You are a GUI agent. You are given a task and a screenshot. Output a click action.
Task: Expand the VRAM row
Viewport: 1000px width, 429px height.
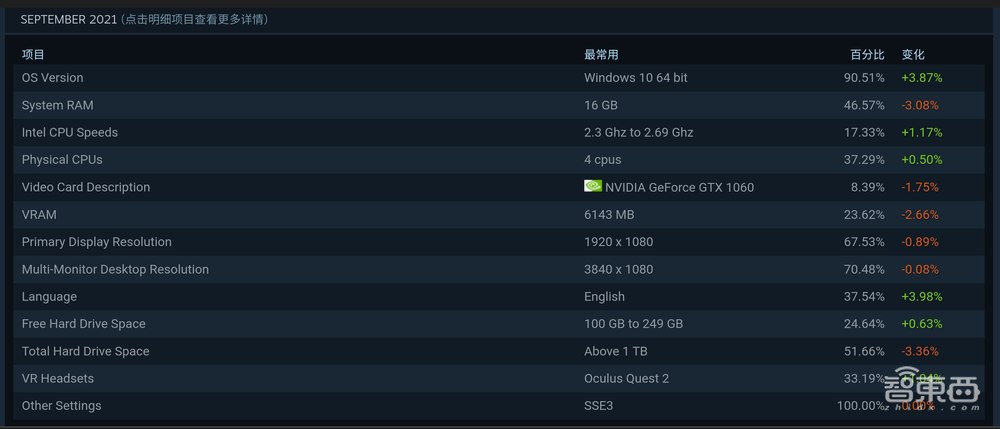point(39,214)
